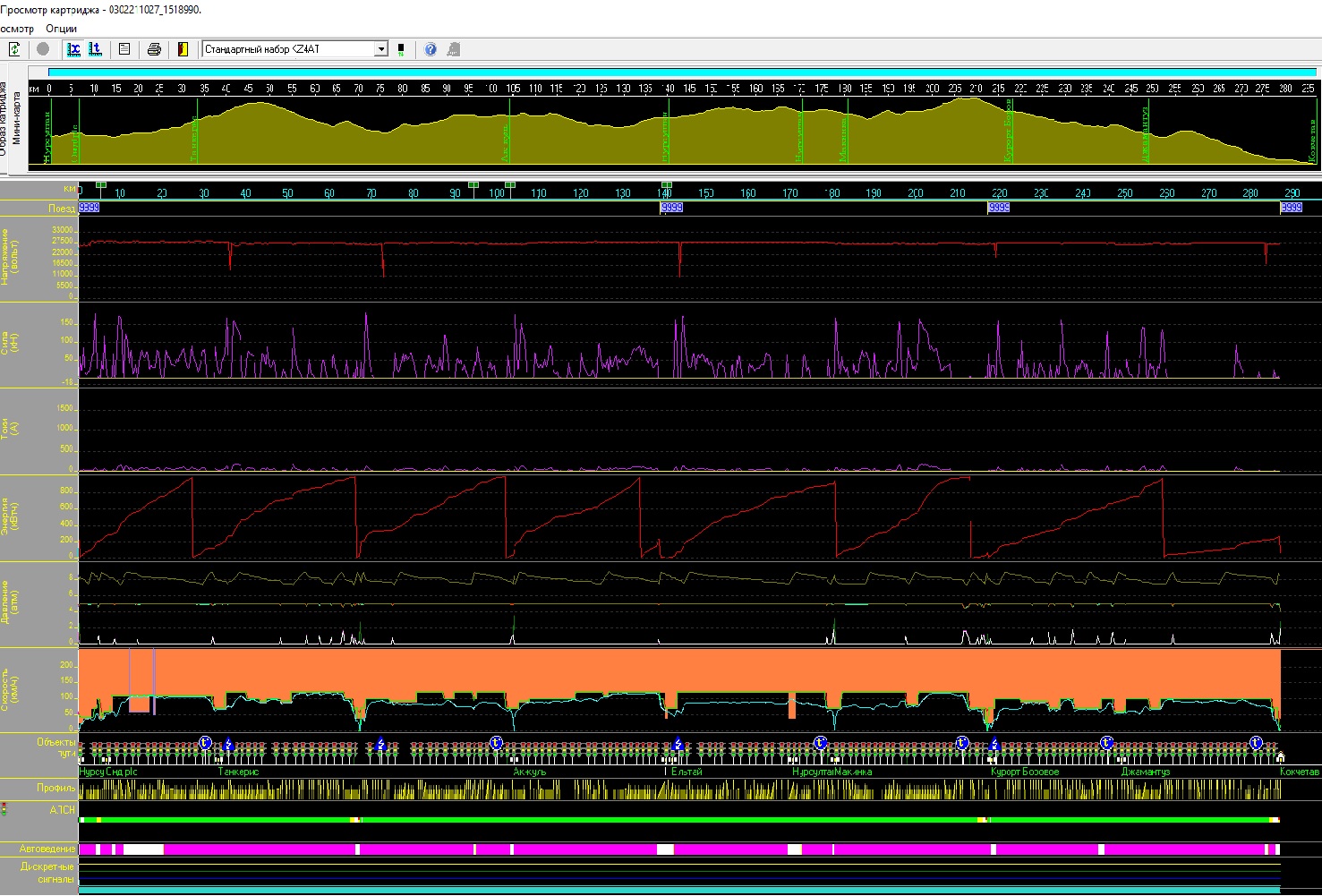Click the cyan mini-map range bar
The width and height of the screenshot is (1322, 896).
[680, 73]
